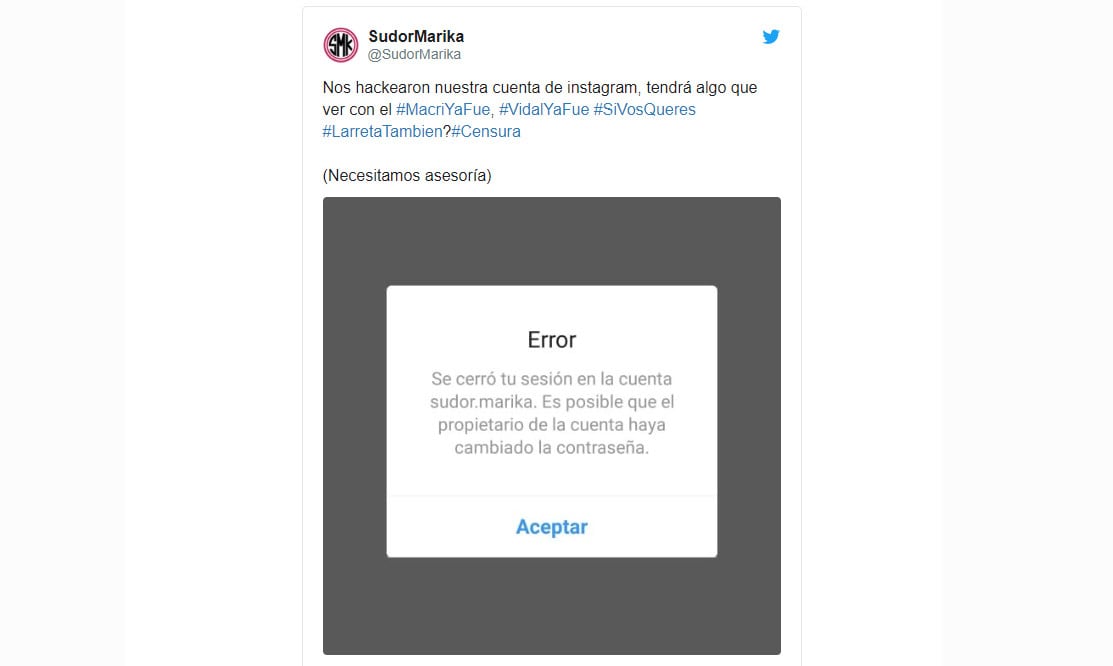
Task: Click the "Se cerró tu sesión" message line
Action: (552, 379)
